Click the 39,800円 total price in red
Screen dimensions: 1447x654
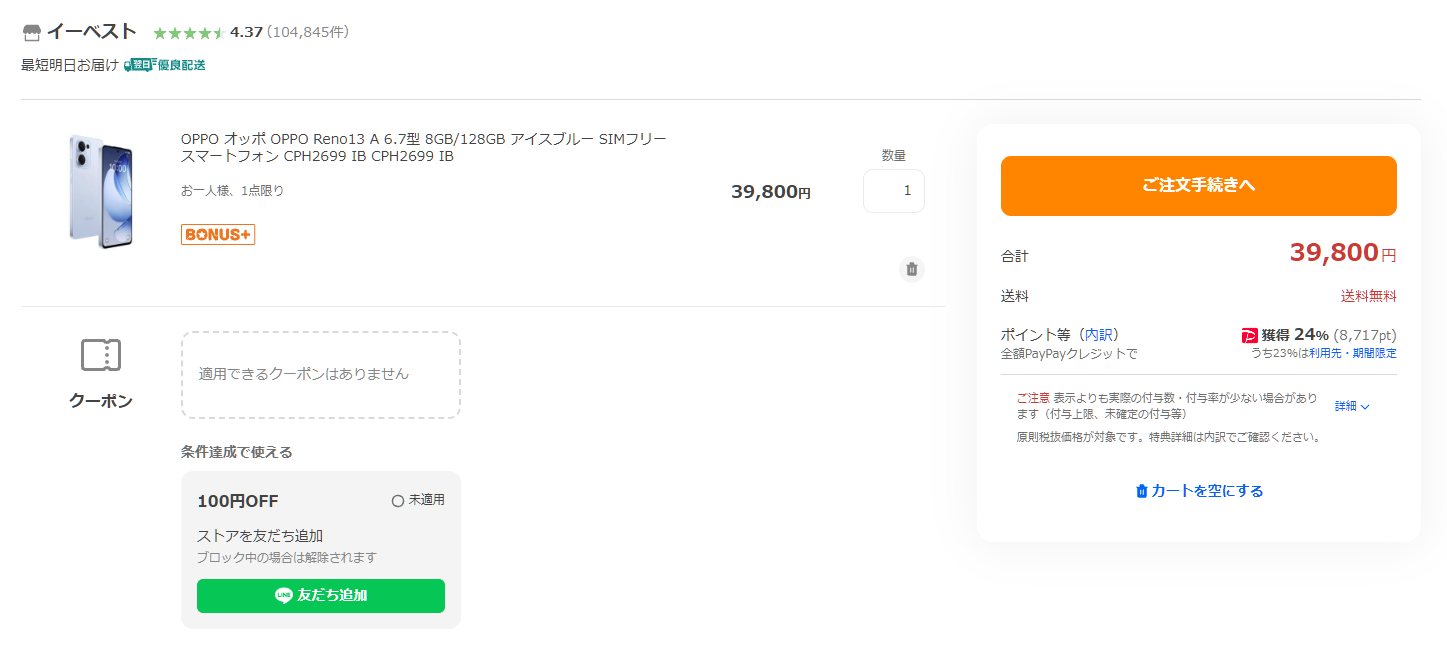tap(1343, 254)
